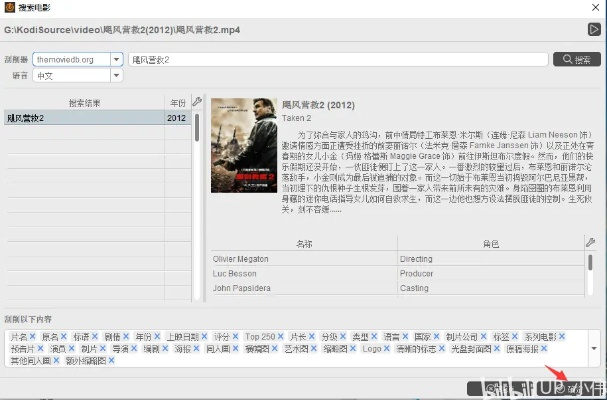Image resolution: width=607 pixels, height=400 pixels.
Task: Remove the 光盘封面图 tag with its X
Action: click(497, 348)
